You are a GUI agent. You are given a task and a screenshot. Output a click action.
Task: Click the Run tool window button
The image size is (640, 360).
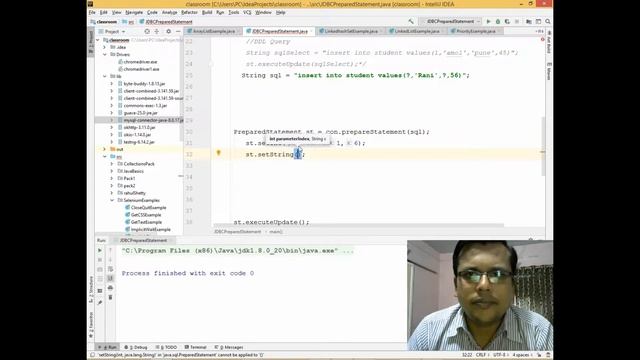[x=108, y=347]
